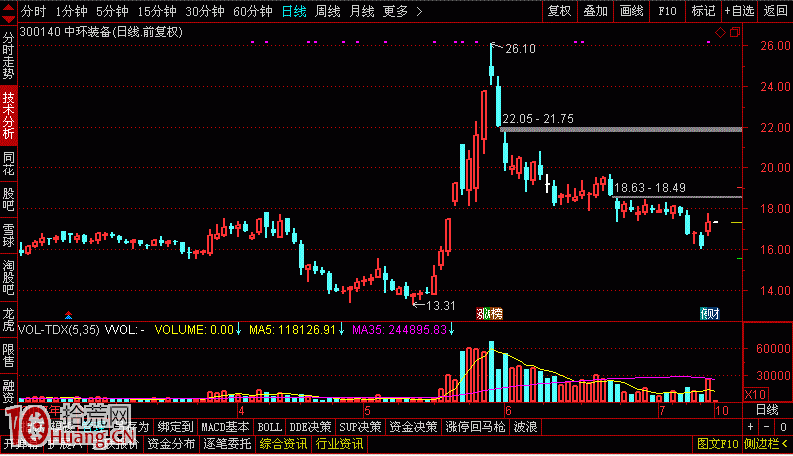The image size is (793, 456).
Task: Open the 资金分布 panel
Action: pos(171,444)
